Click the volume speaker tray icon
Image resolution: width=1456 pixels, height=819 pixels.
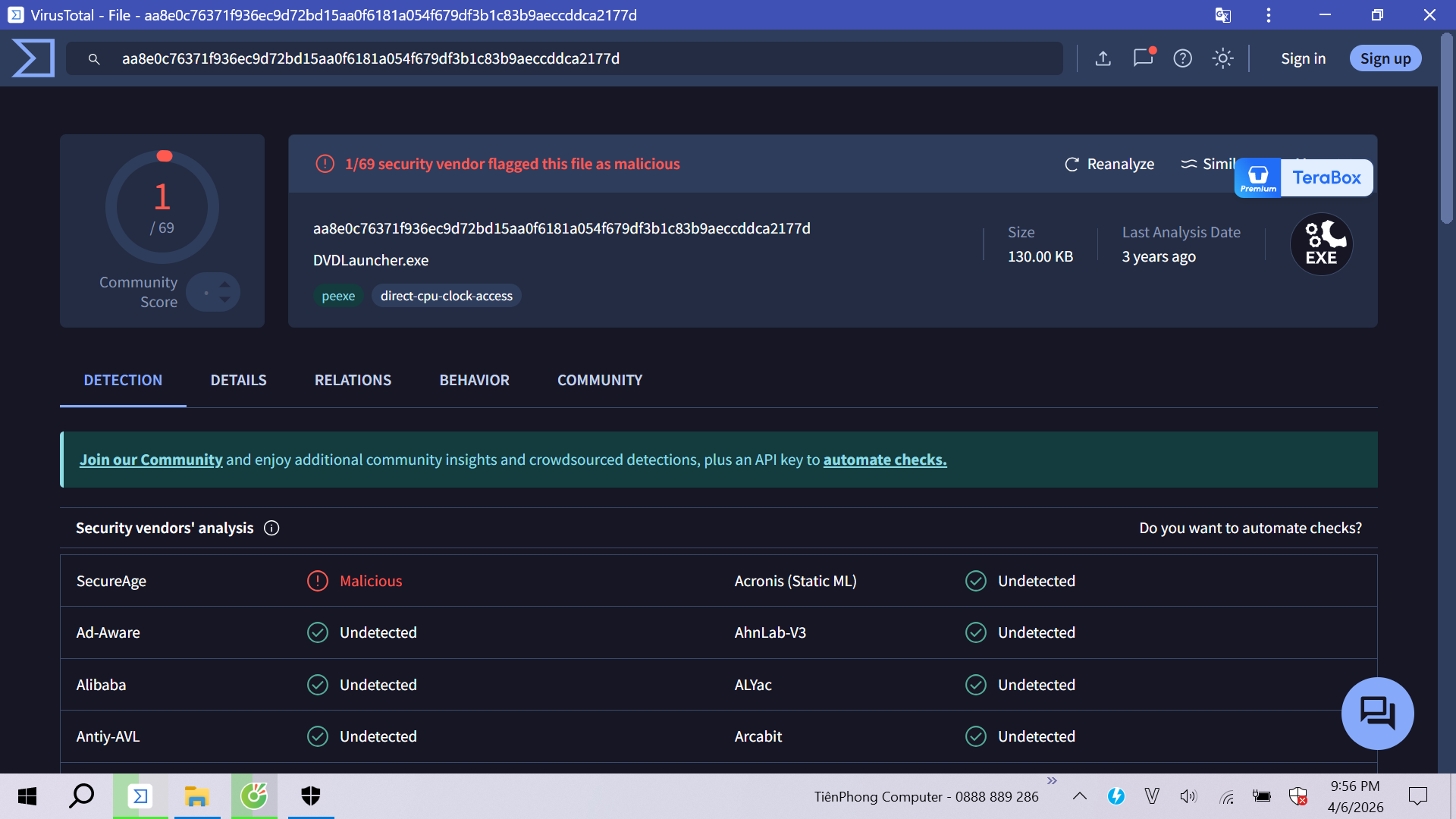tap(1188, 796)
